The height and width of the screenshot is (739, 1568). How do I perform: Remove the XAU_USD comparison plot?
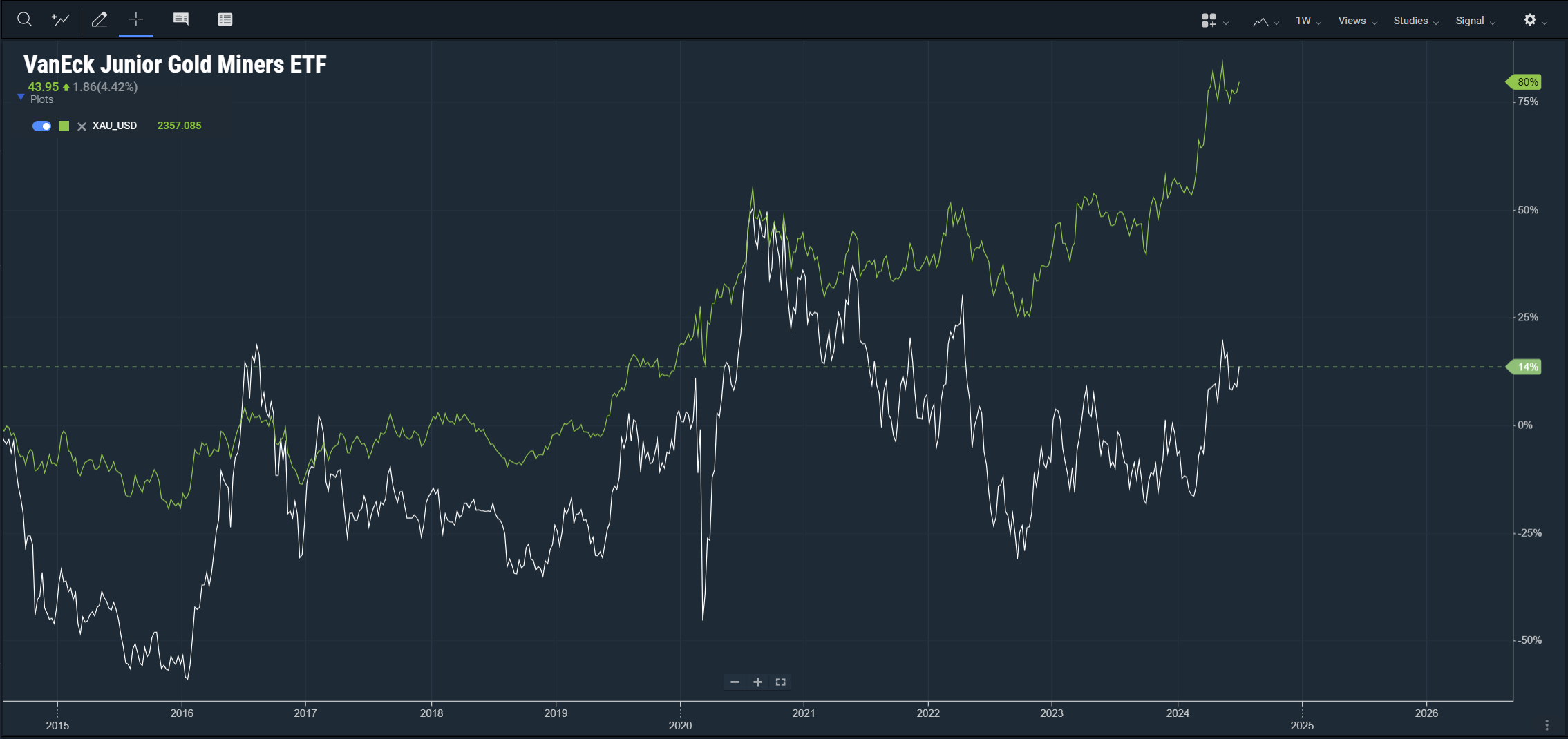point(82,126)
